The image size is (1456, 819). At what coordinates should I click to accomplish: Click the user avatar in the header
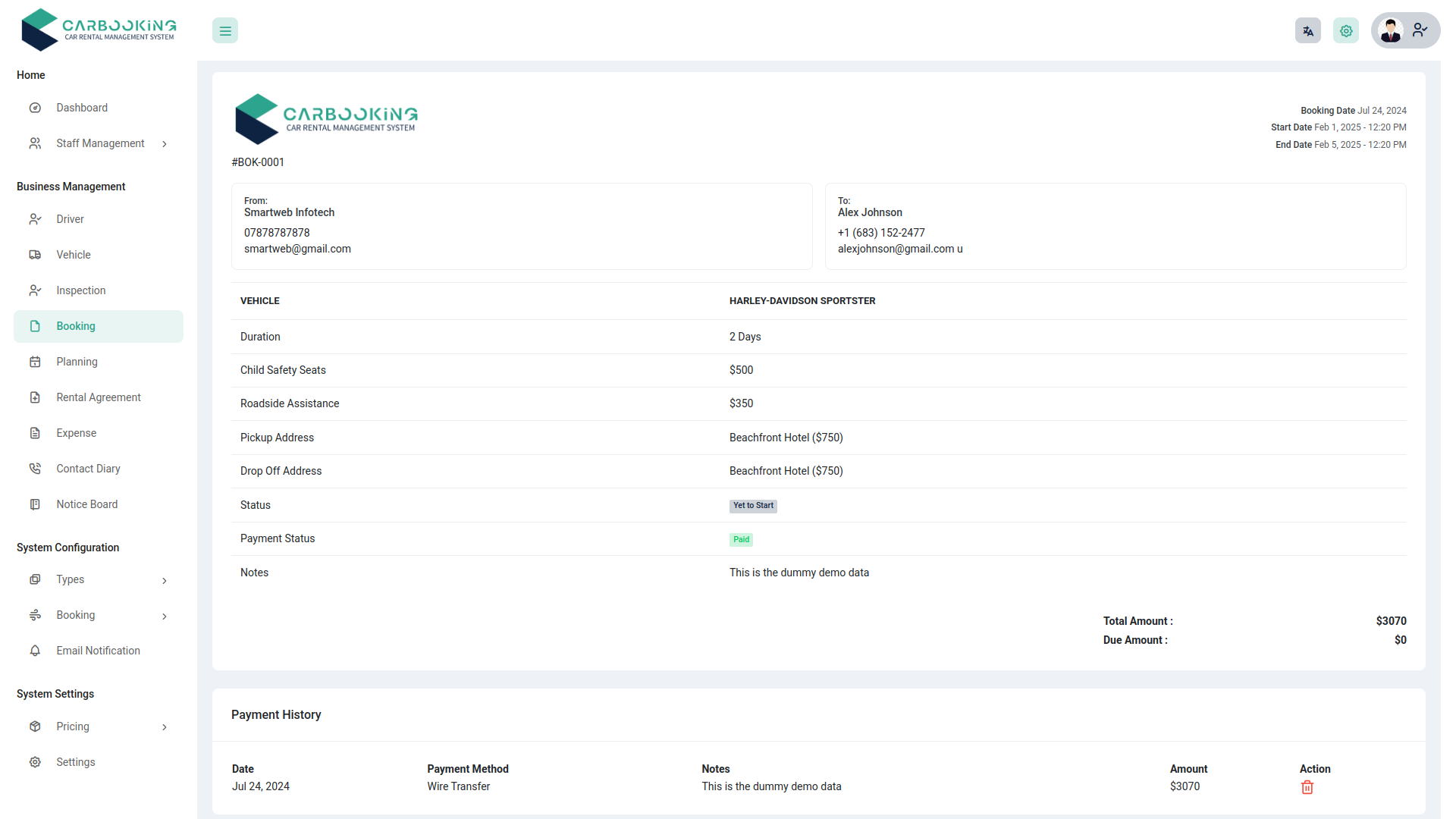(x=1391, y=30)
